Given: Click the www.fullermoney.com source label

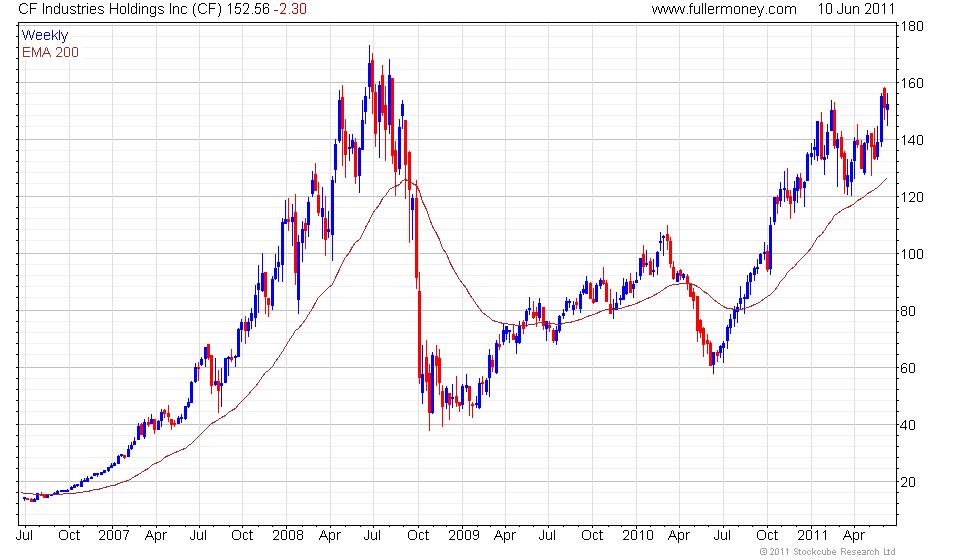Looking at the screenshot, I should pyautogui.click(x=724, y=9).
